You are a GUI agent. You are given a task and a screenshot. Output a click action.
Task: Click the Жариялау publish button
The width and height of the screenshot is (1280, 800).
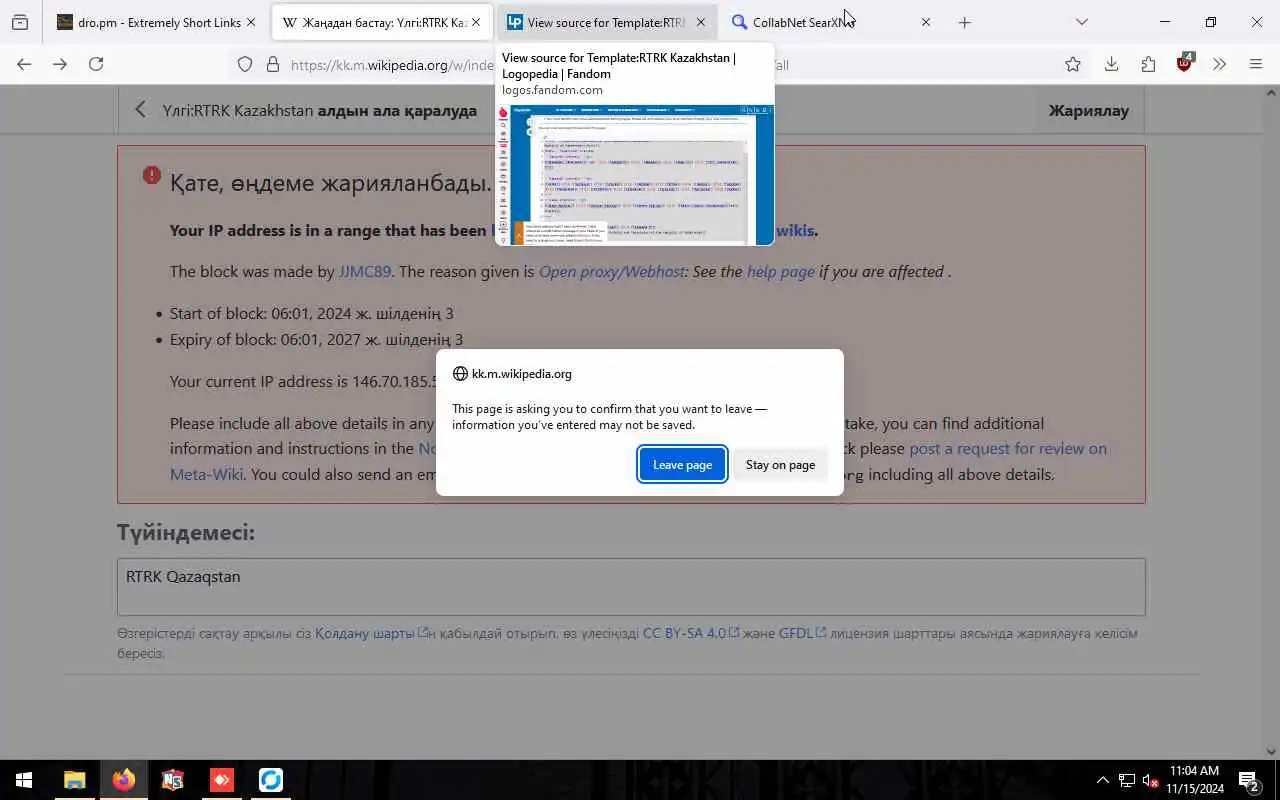(x=1088, y=110)
